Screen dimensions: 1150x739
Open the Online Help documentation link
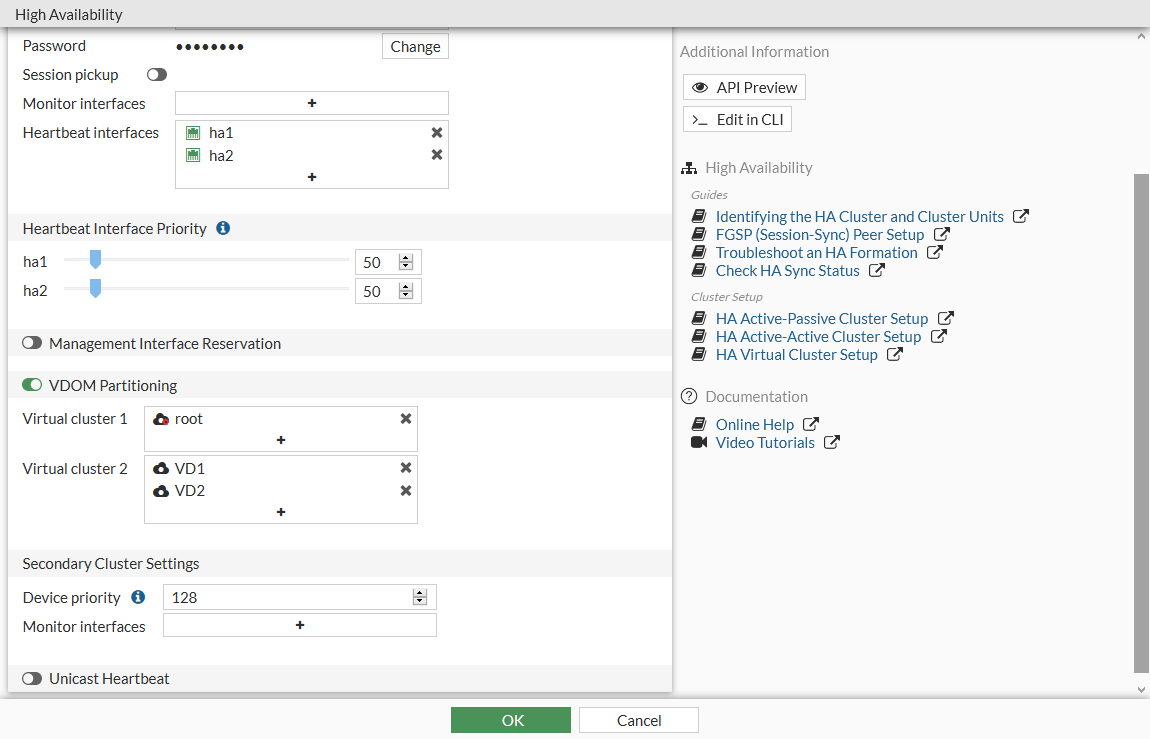755,424
